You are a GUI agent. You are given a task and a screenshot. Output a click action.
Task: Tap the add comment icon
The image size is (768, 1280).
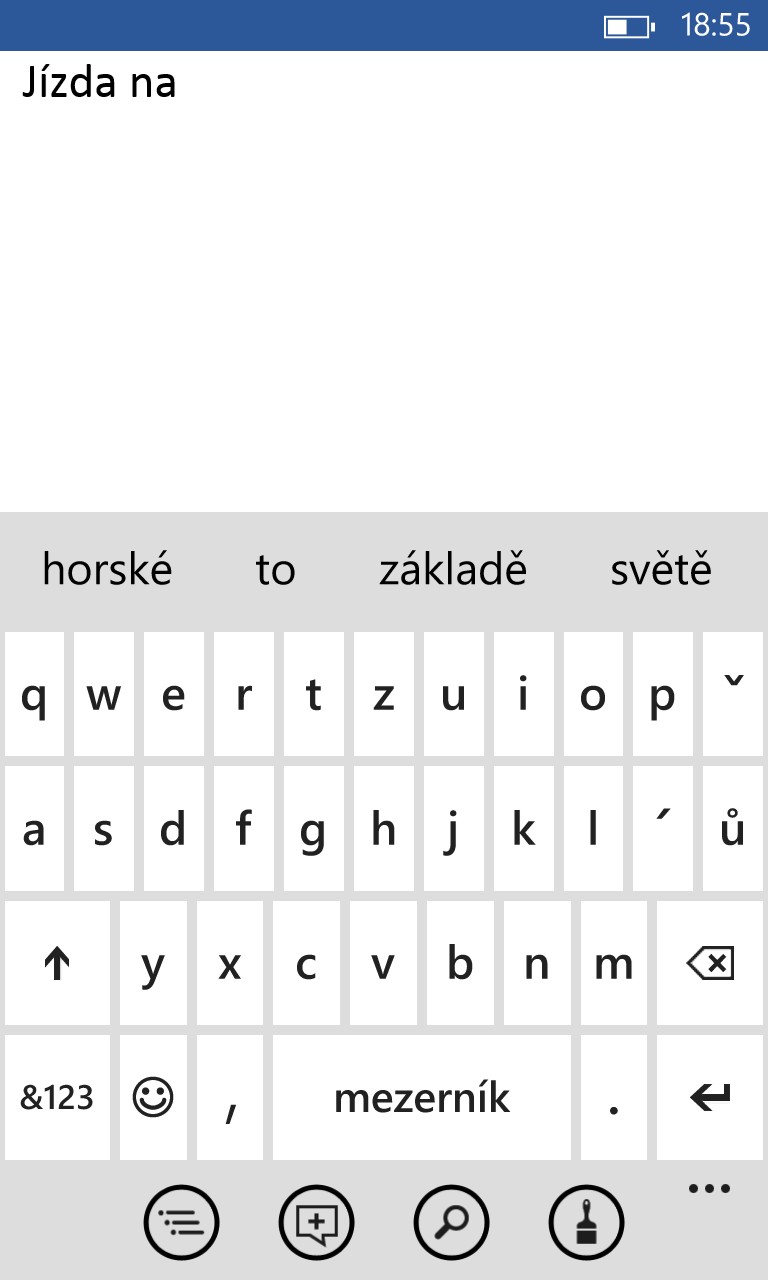[x=316, y=1222]
